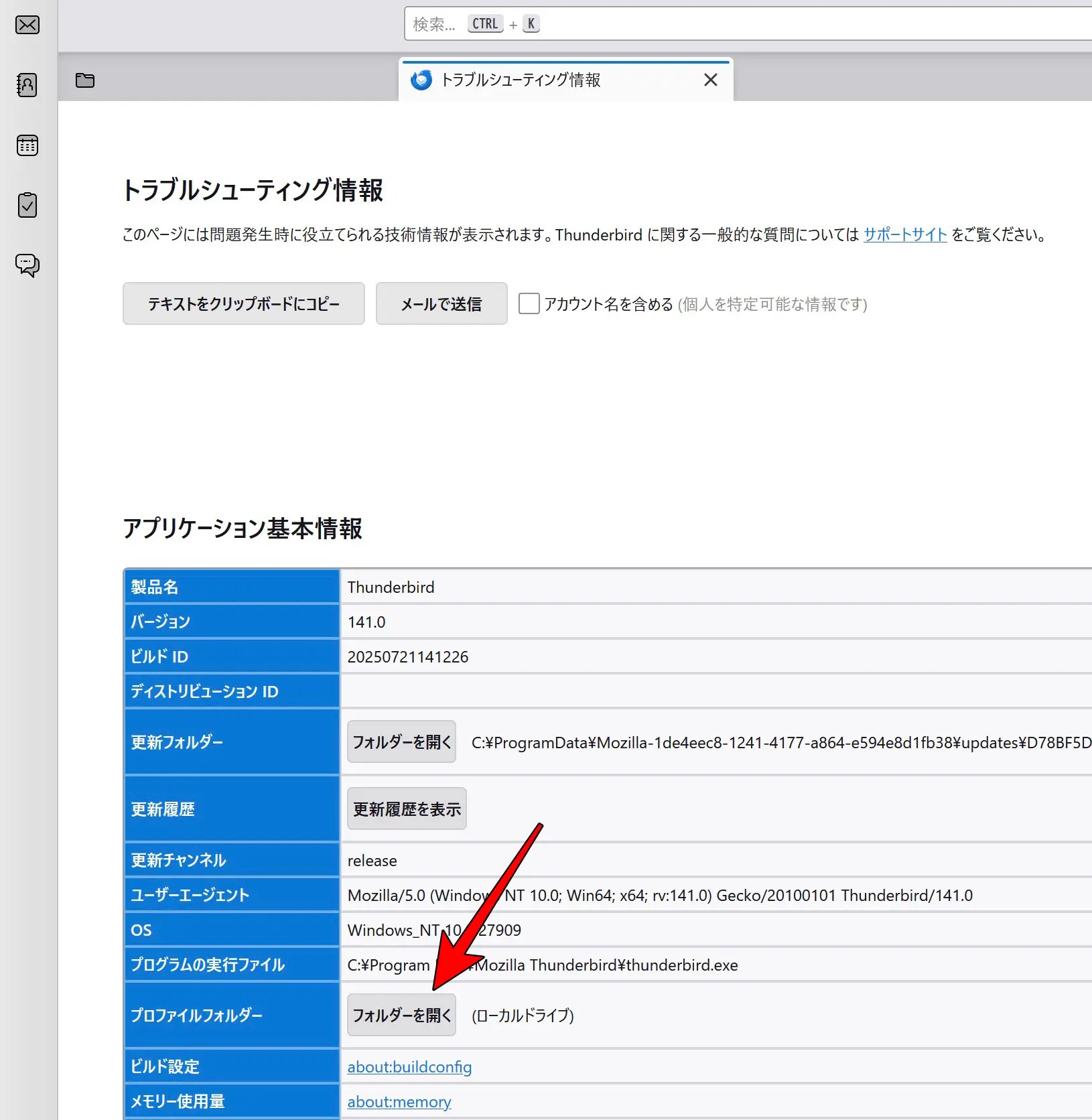Click テキストをクリップボードにコピー button
This screenshot has height=1120, width=1092.
click(x=244, y=303)
